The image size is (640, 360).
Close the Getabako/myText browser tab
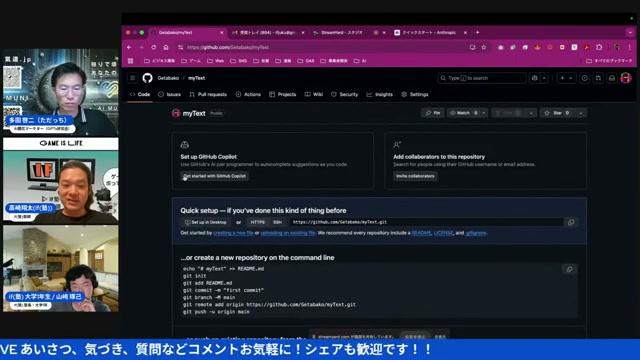tap(222, 33)
